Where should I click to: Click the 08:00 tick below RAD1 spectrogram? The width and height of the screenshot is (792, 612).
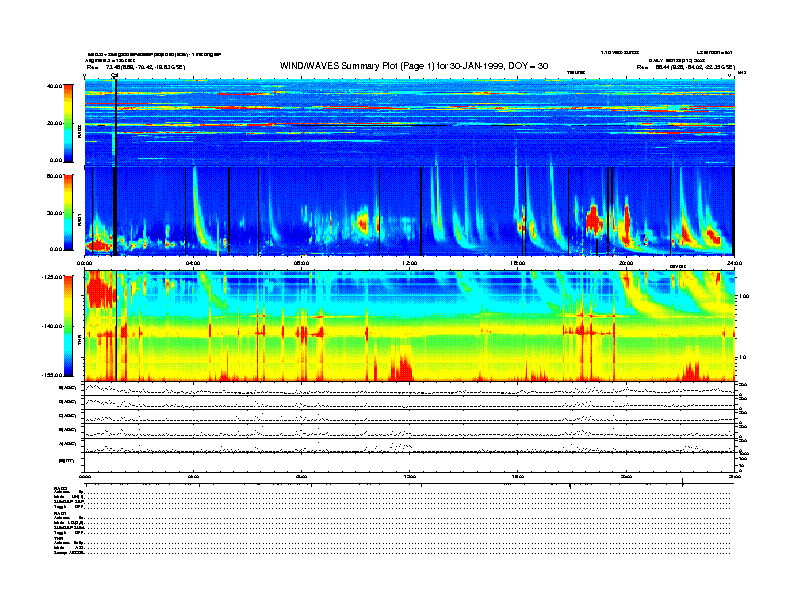point(301,263)
